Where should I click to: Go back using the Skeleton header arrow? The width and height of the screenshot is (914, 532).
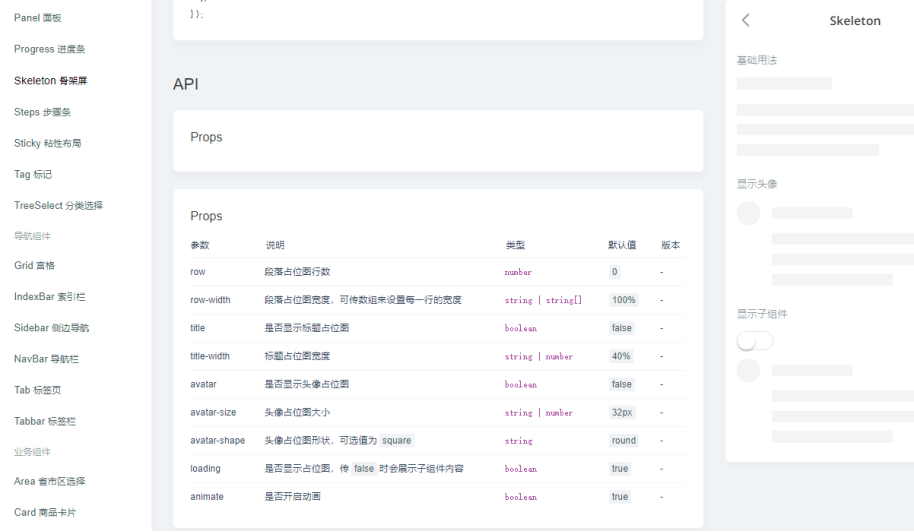pos(746,20)
